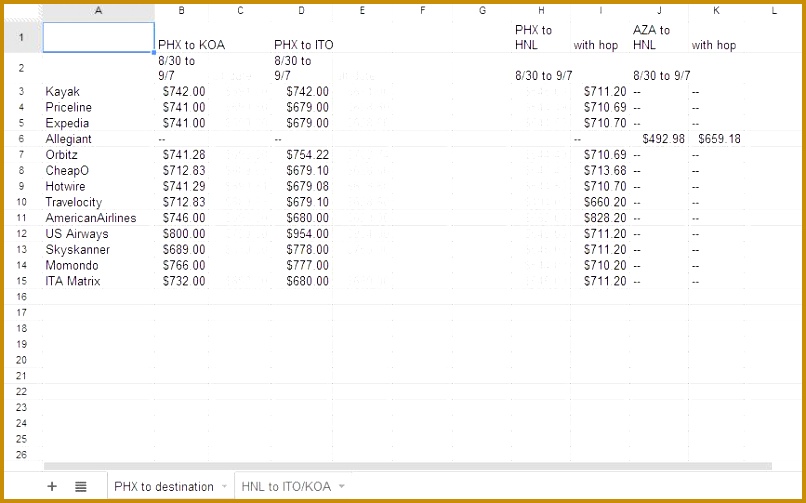Click the Priceline row label
Screen dimensions: 806x503
point(68,107)
